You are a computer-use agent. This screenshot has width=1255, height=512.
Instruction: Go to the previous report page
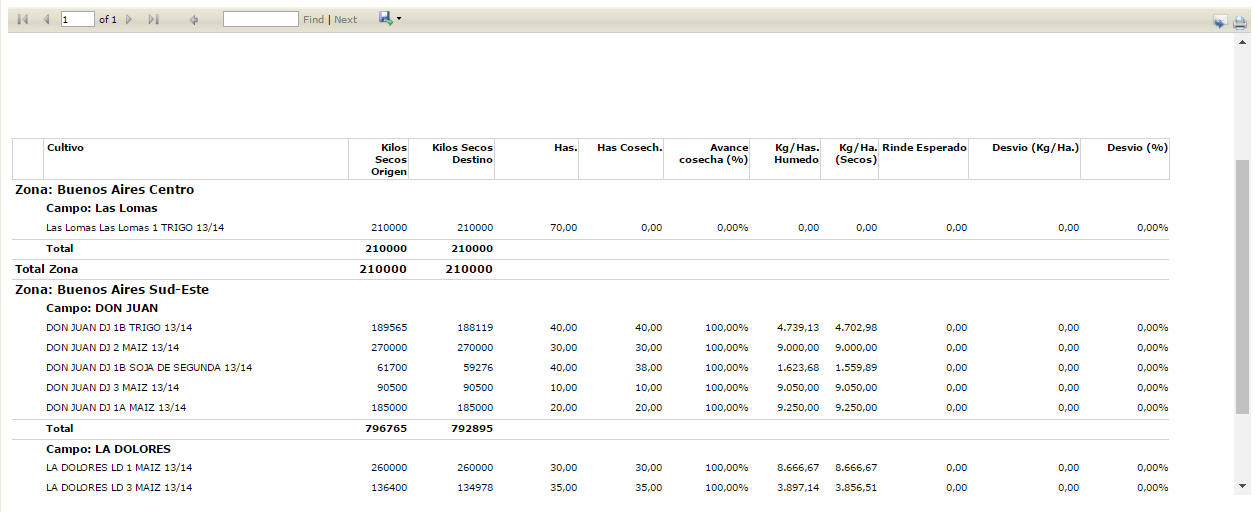(x=46, y=19)
